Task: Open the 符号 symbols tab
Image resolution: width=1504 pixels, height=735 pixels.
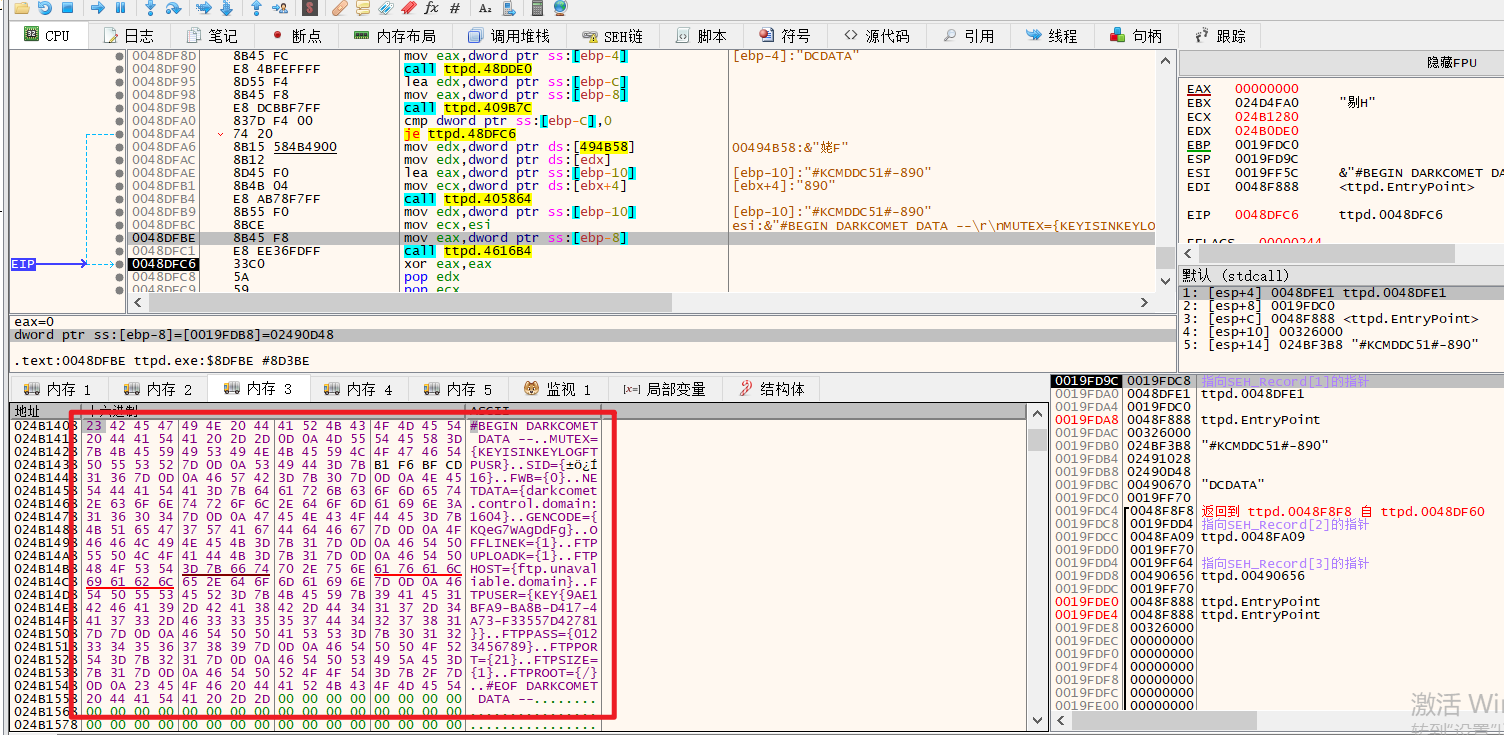Action: 785,36
